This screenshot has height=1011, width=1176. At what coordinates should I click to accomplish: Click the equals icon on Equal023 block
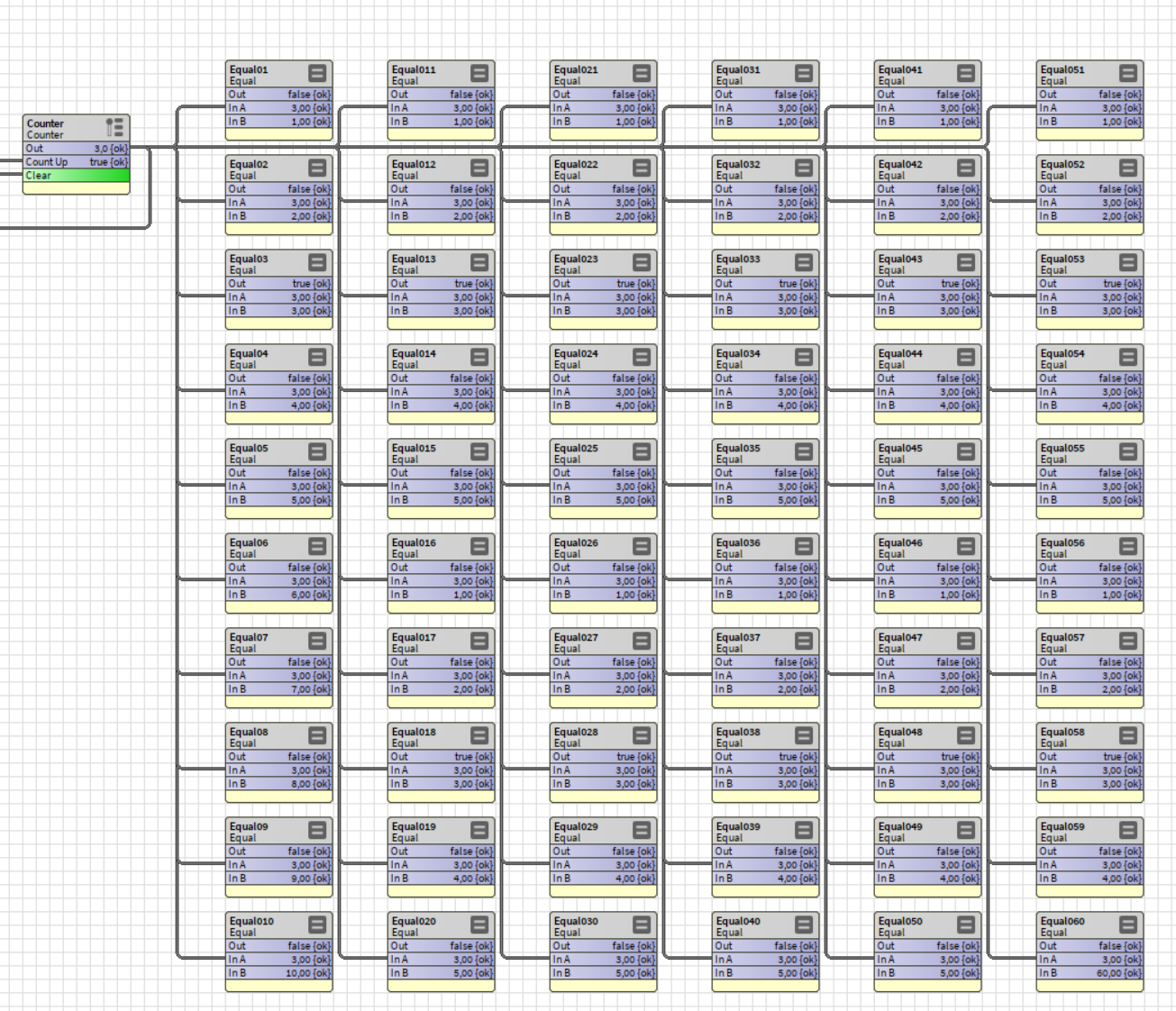[642, 262]
